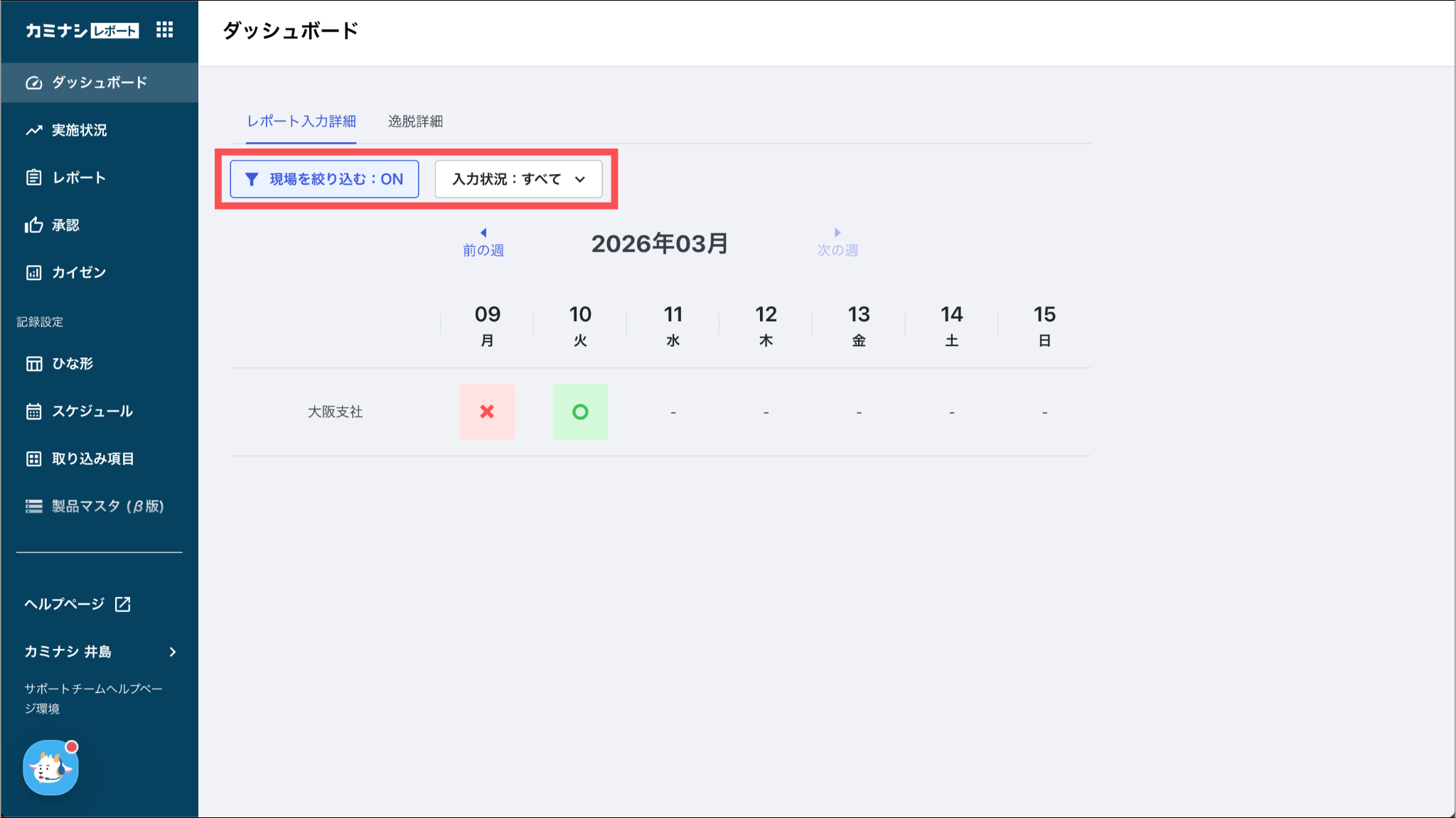This screenshot has width=1456, height=818.
Task: Open スケジュール calendar icon
Action: tap(33, 411)
